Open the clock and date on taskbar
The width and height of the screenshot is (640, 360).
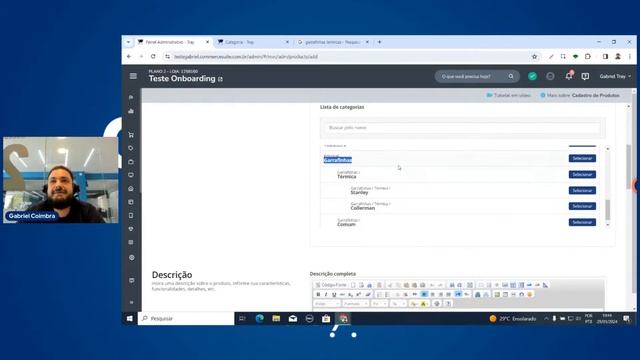(x=607, y=318)
